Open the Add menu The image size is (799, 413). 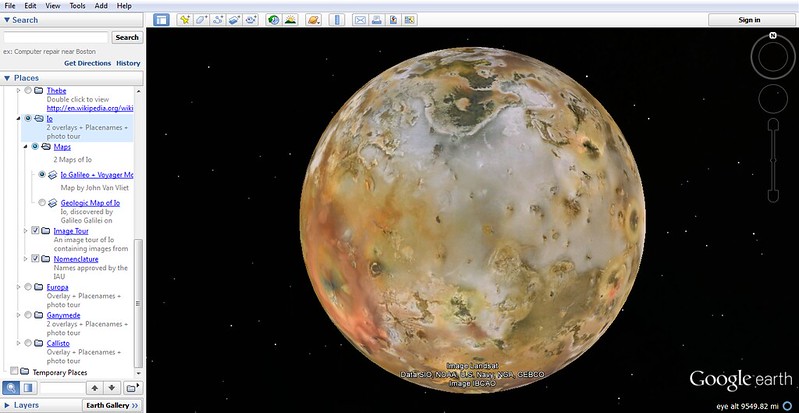pyautogui.click(x=101, y=6)
